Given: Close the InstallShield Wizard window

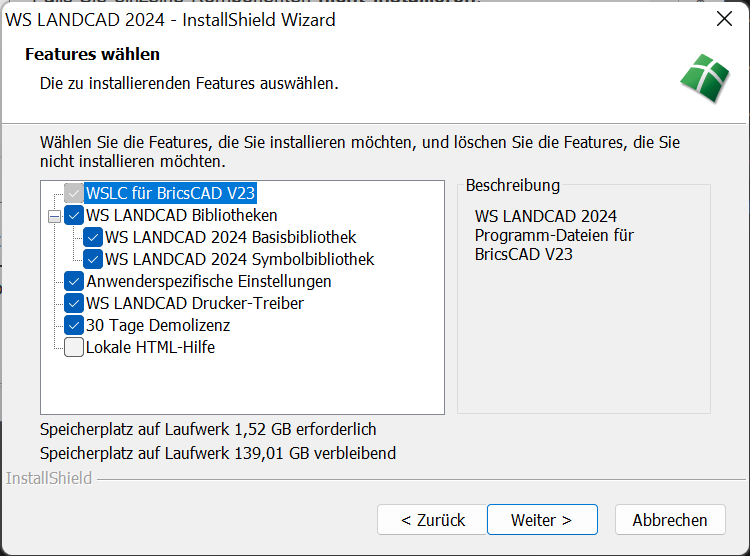Looking at the screenshot, I should tap(724, 18).
